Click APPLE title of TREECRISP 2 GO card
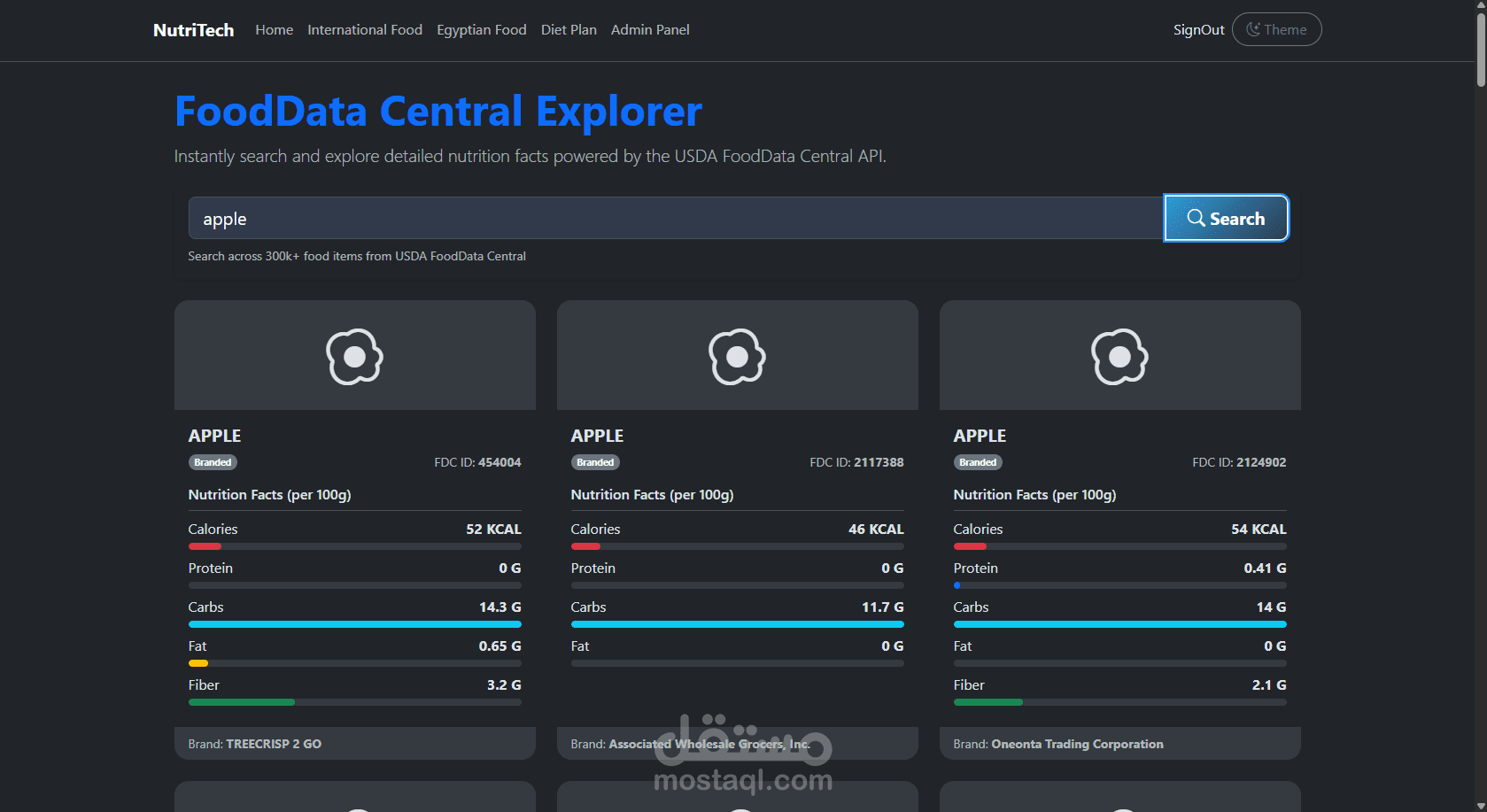The height and width of the screenshot is (812, 1487). 214,436
